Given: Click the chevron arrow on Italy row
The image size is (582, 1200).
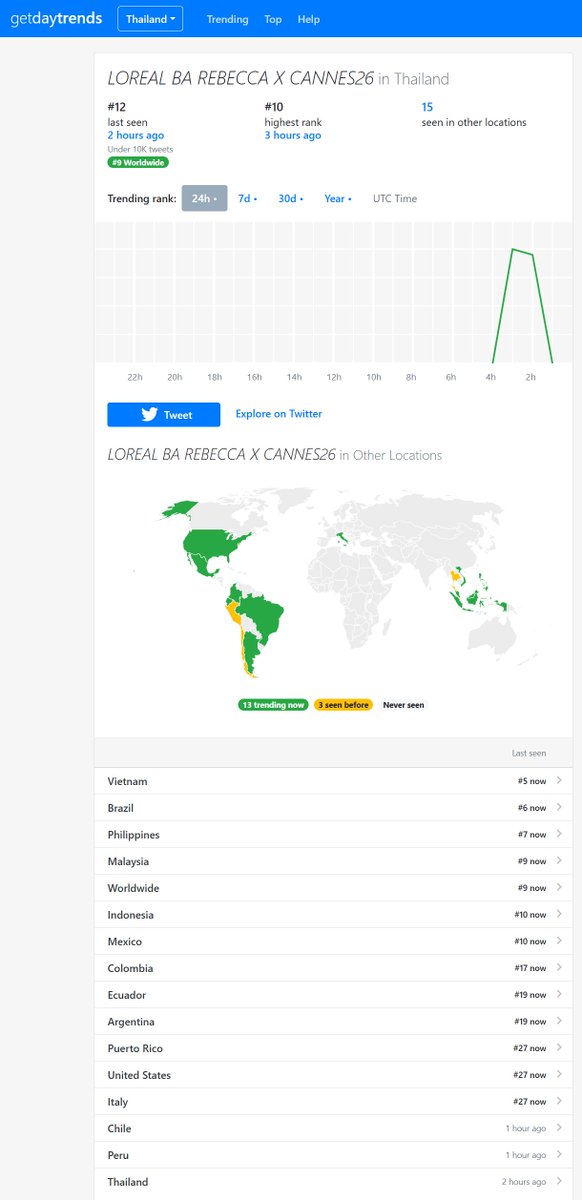Looking at the screenshot, I should pyautogui.click(x=559, y=1102).
